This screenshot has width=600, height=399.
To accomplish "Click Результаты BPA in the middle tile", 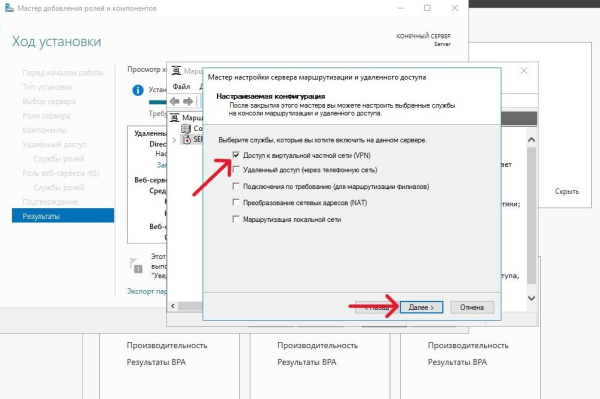I will [307, 362].
